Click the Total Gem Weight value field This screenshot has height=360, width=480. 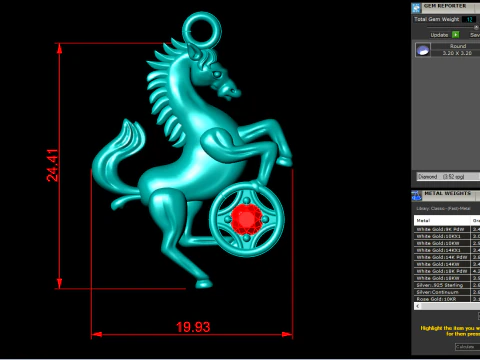pos(469,19)
